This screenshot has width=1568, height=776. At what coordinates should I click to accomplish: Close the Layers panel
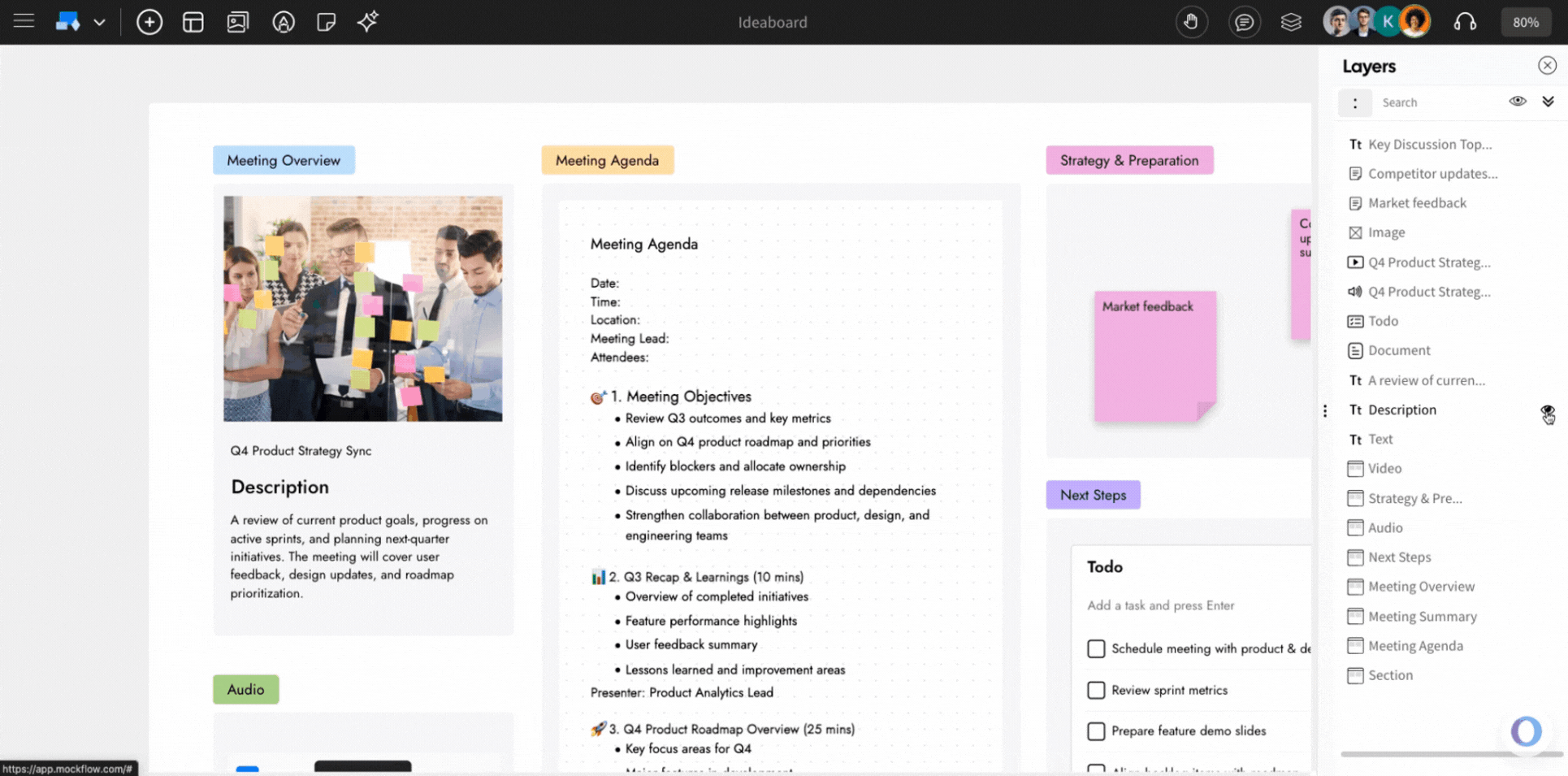[1547, 65]
